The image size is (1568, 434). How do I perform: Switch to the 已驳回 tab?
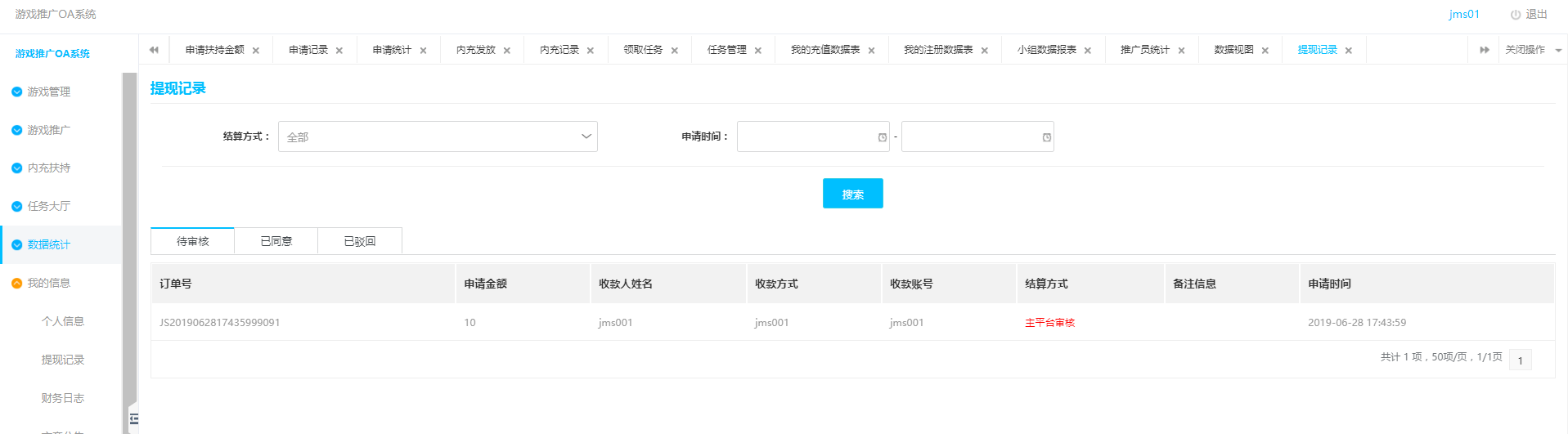click(360, 241)
